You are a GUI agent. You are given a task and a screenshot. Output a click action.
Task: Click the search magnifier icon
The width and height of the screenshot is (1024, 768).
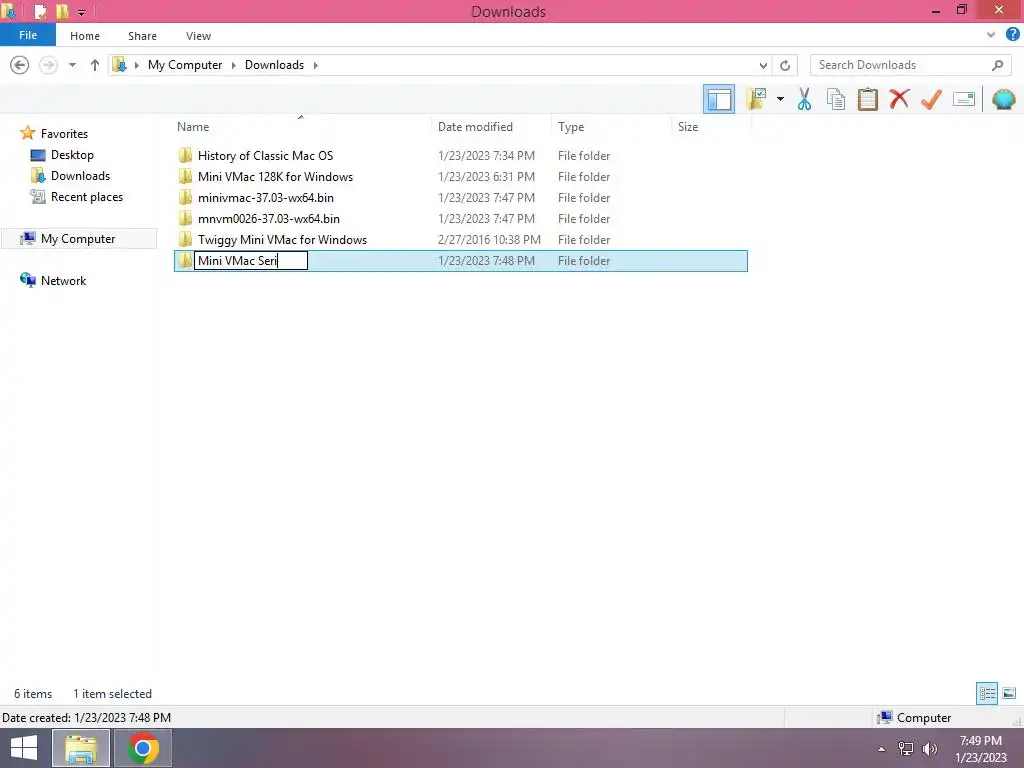(x=997, y=65)
